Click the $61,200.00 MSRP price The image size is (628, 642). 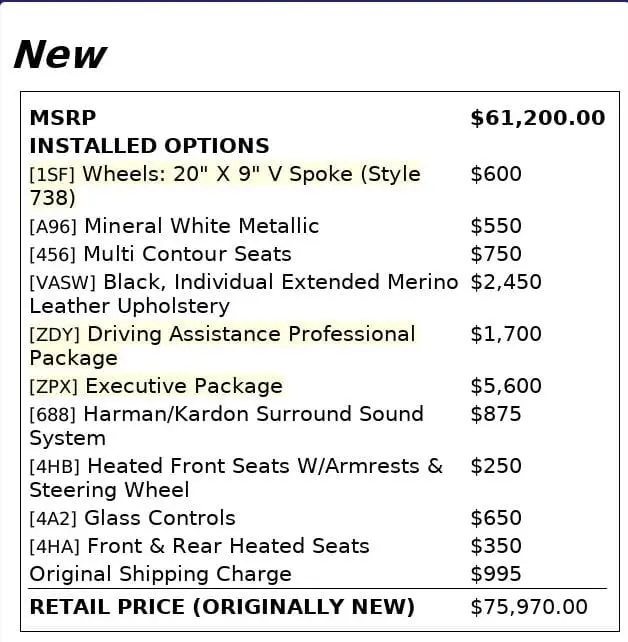(x=538, y=118)
